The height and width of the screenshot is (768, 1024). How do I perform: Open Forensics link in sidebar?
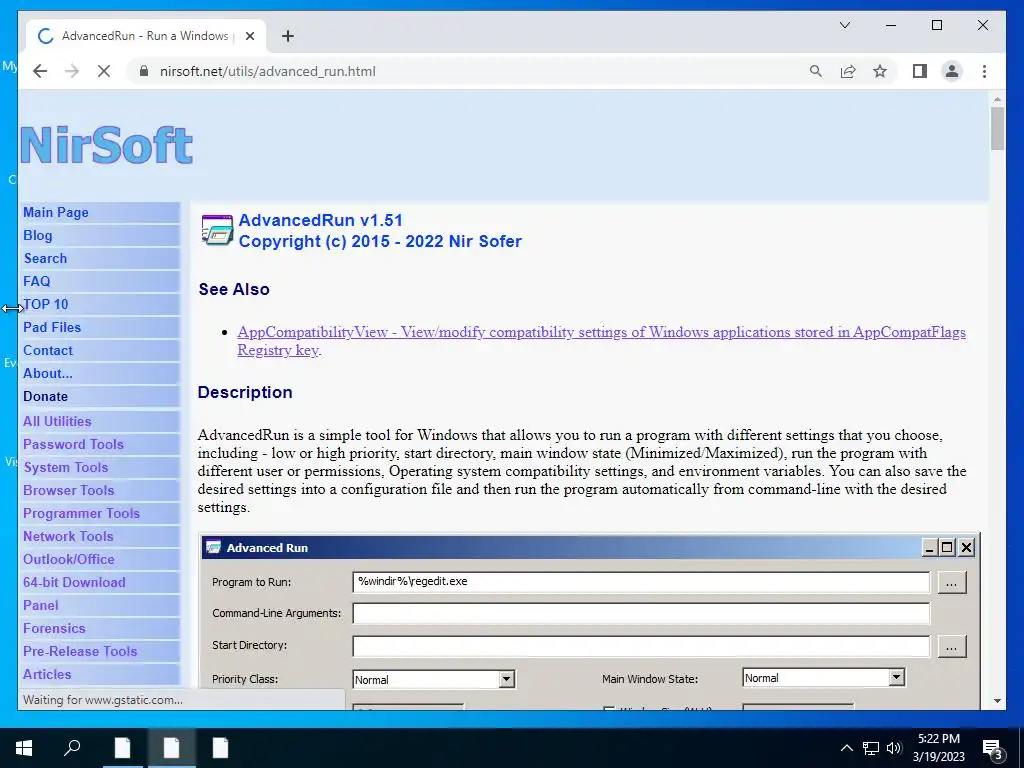(54, 628)
